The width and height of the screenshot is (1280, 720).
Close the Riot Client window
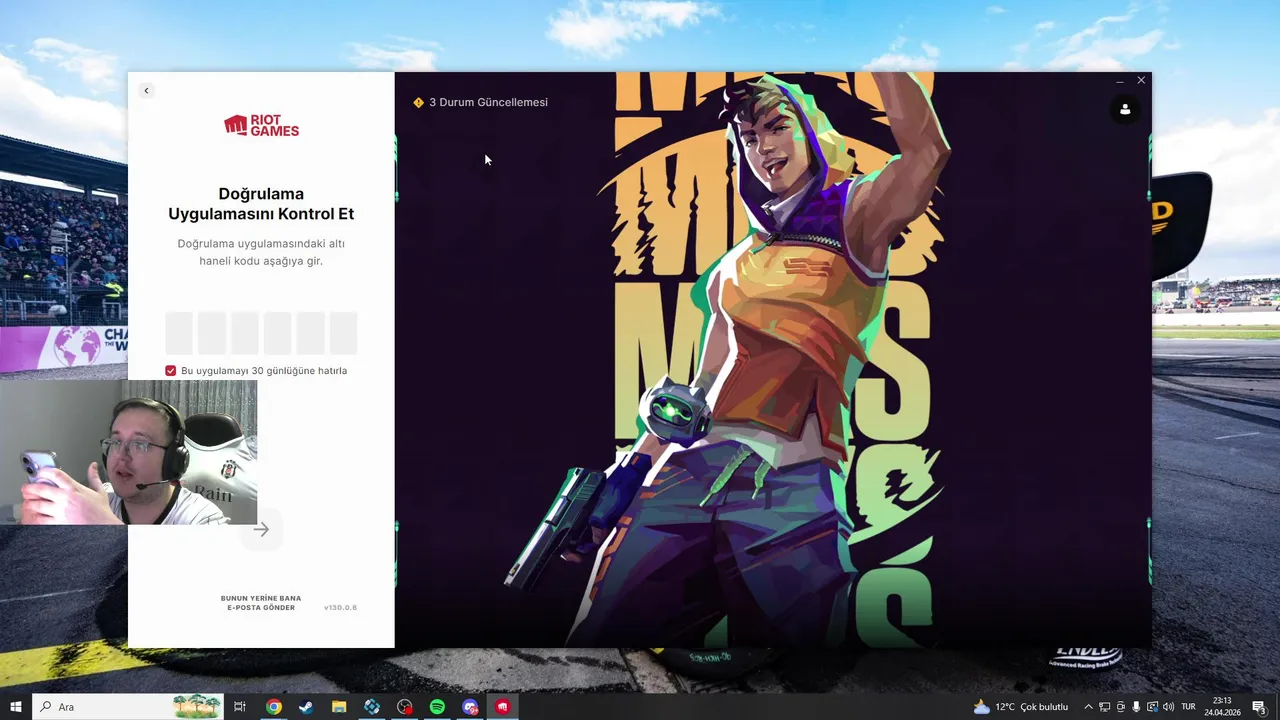coord(1141,81)
